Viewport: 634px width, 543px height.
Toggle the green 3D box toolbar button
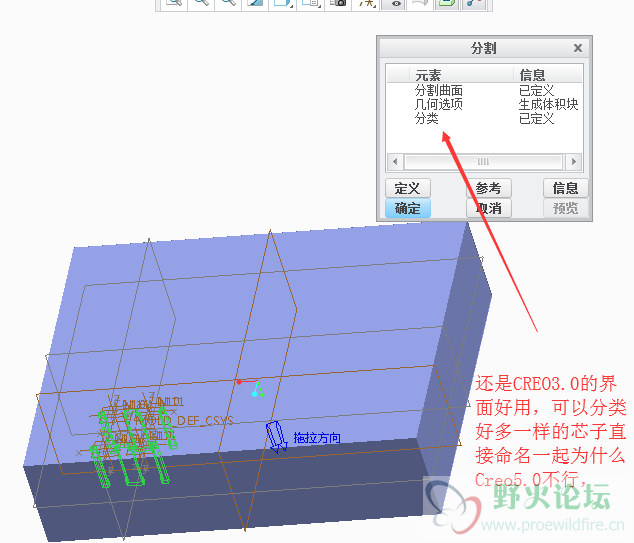click(x=446, y=3)
